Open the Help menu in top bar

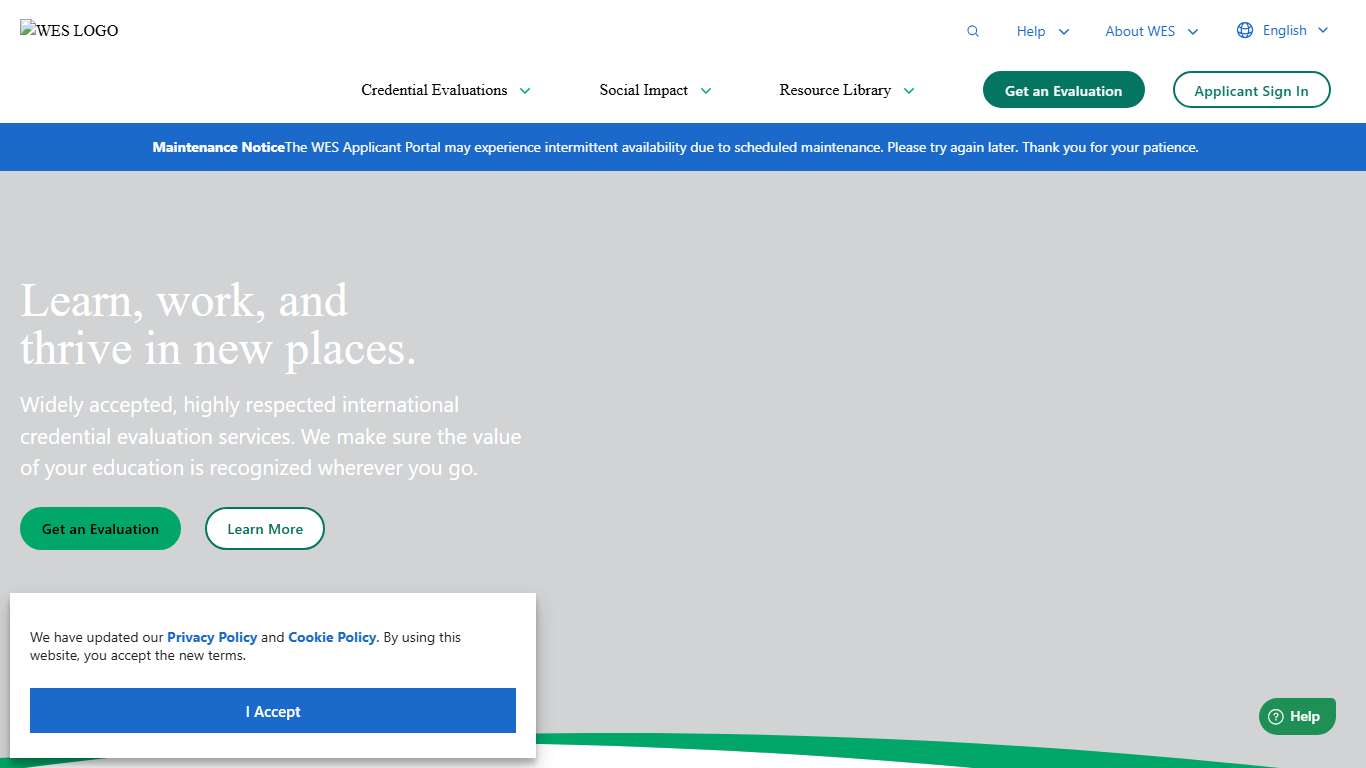[1042, 31]
